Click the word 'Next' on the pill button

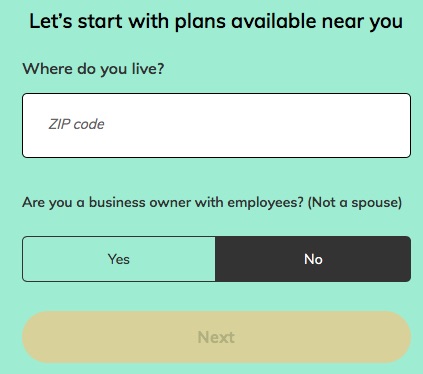[216, 337]
